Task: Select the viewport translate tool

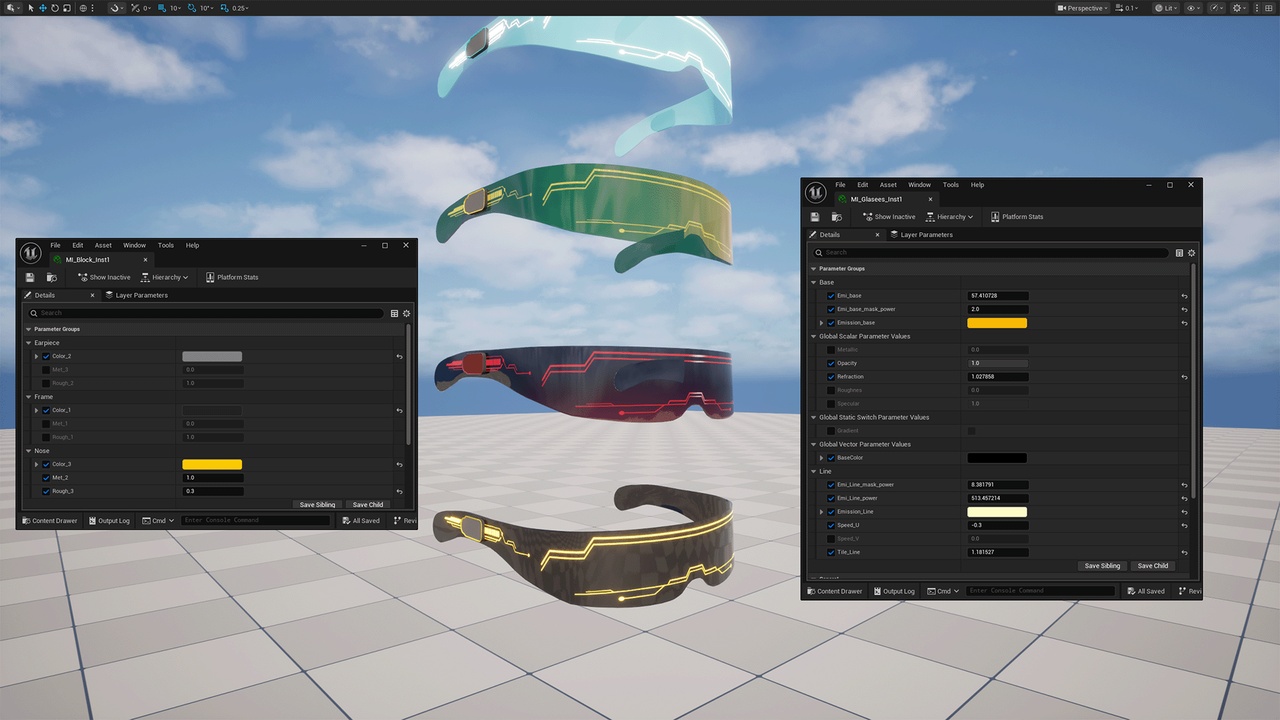Action: (x=43, y=8)
